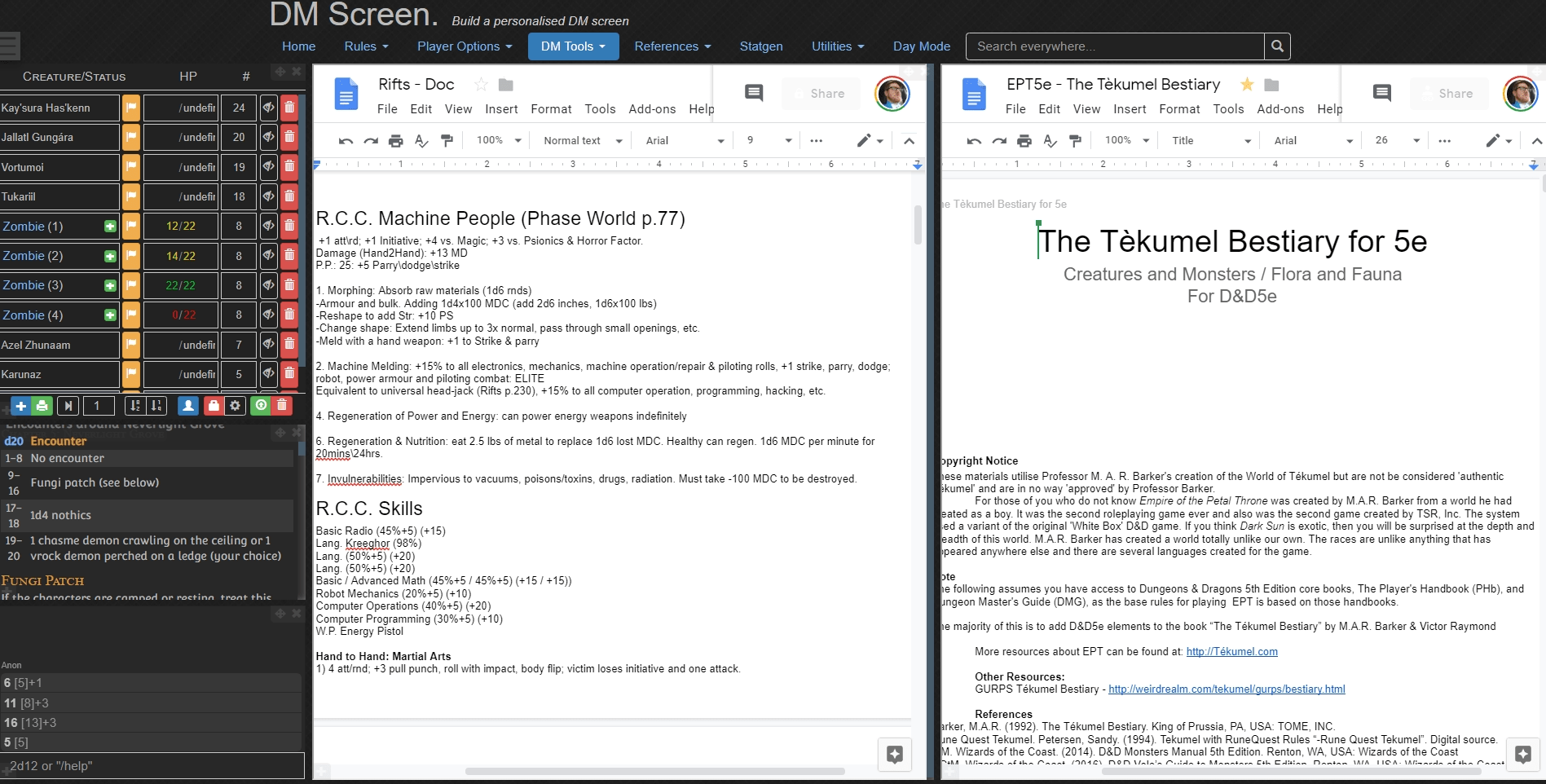
Task: Open DM Tools dropdown
Action: click(x=573, y=46)
